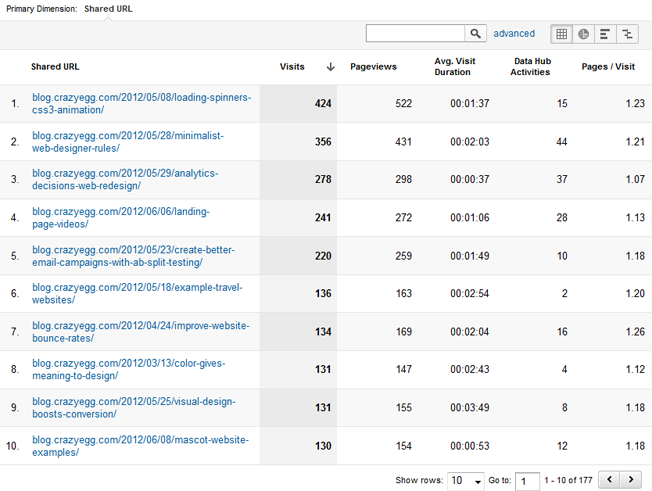Click the 522 pageviews value
Image resolution: width=652 pixels, height=491 pixels.
(403, 104)
